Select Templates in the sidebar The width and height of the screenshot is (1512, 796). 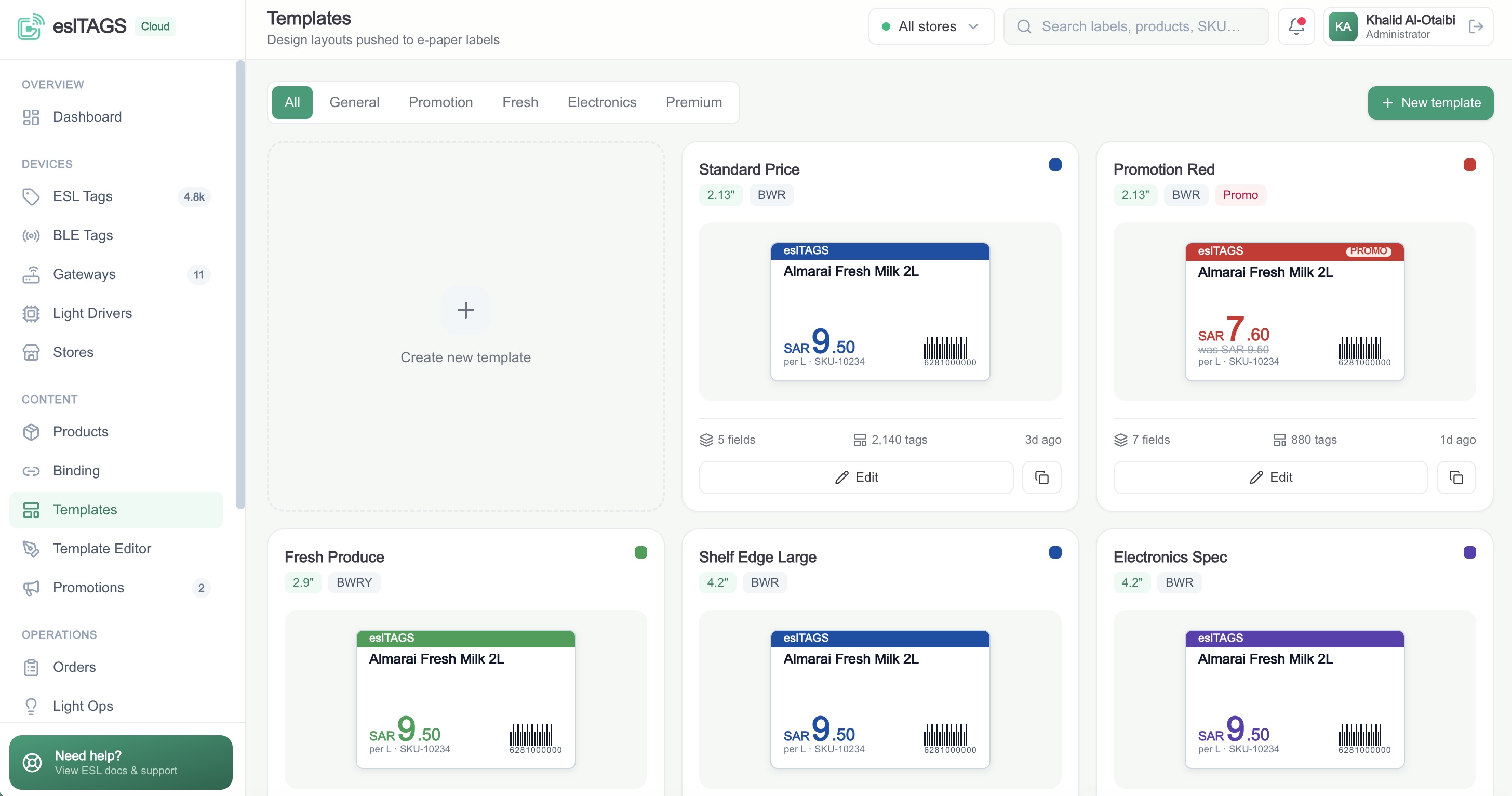[116, 510]
